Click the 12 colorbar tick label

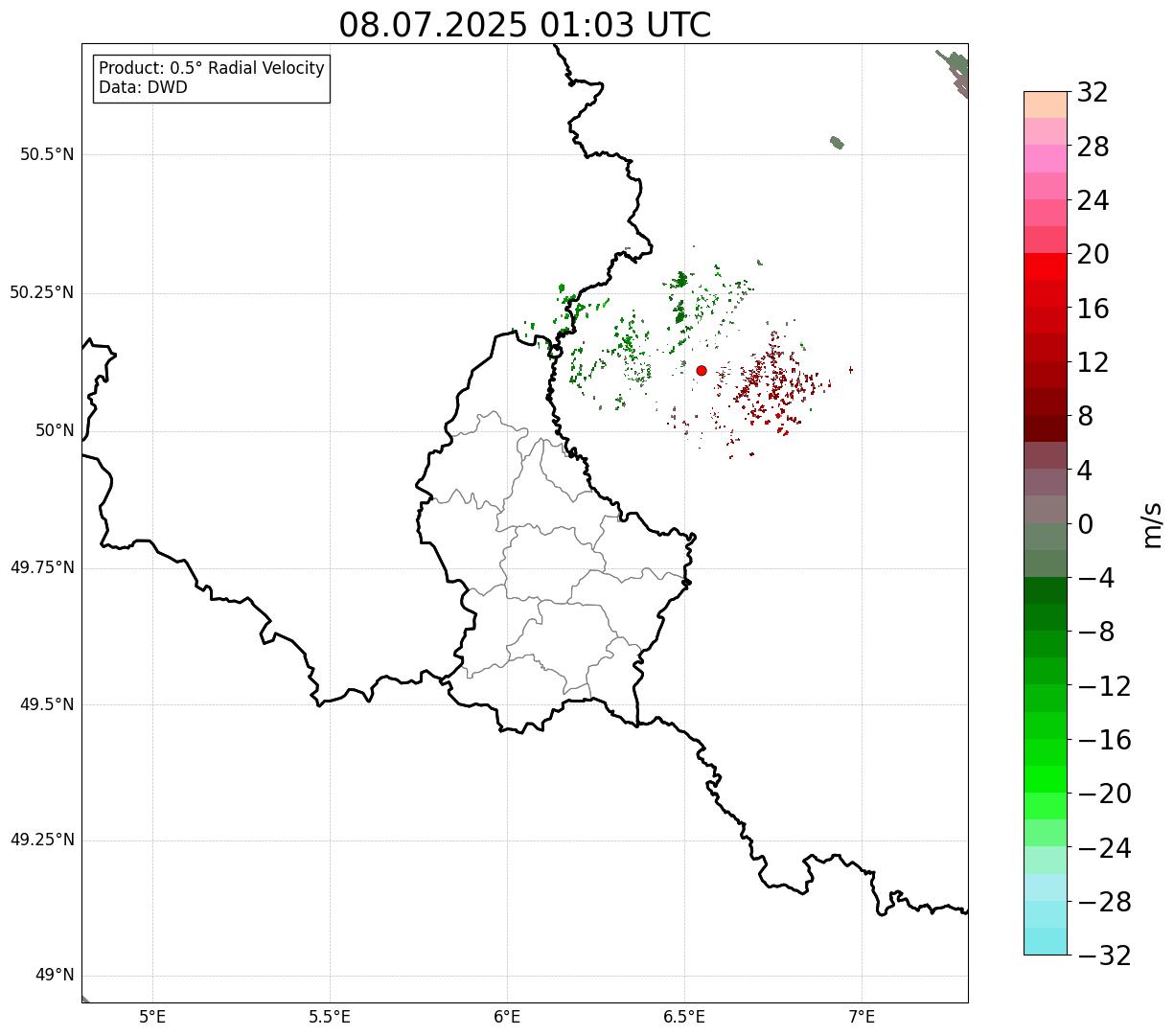tap(1093, 362)
